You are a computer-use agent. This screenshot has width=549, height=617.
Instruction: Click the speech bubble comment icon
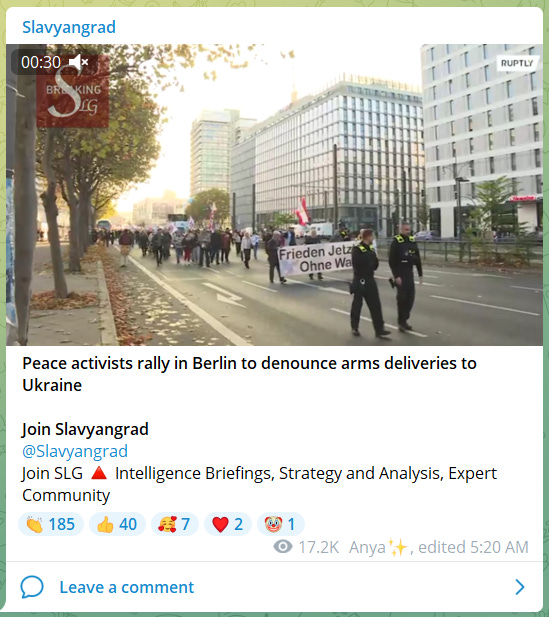pos(32,587)
